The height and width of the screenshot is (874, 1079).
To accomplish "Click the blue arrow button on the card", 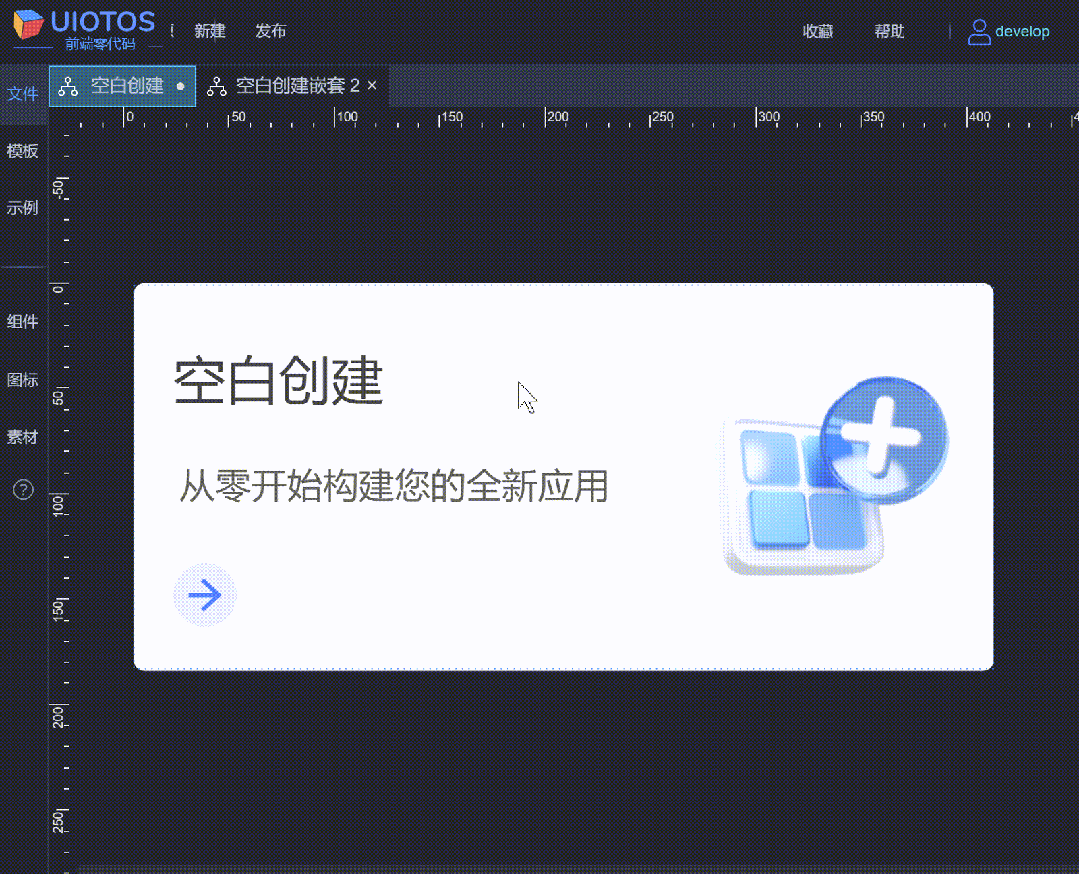I will [x=204, y=595].
